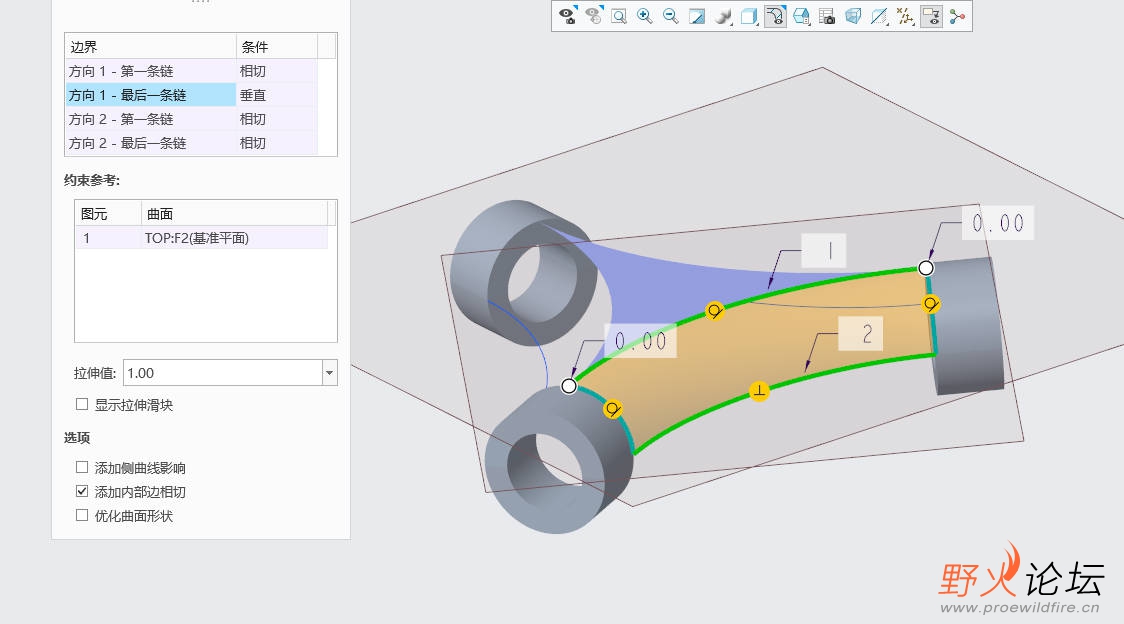Enable 优化曲面形状 checkbox
Screen dimensions: 1124x624
coord(82,515)
